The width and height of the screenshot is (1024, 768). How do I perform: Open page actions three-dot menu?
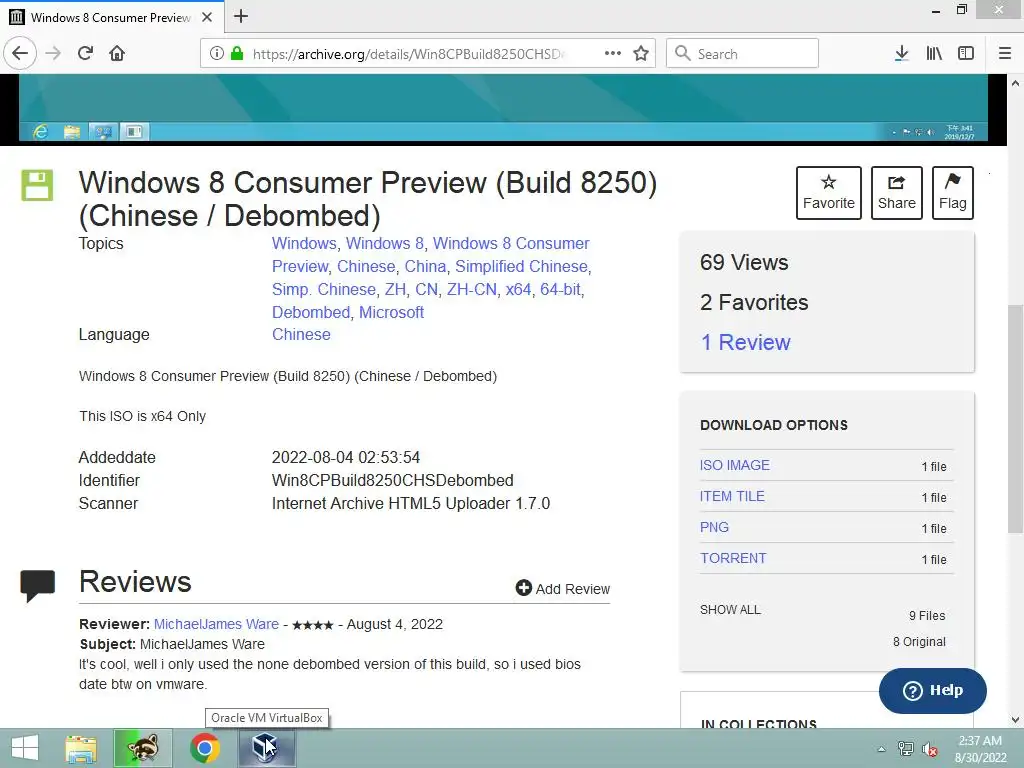click(x=613, y=54)
